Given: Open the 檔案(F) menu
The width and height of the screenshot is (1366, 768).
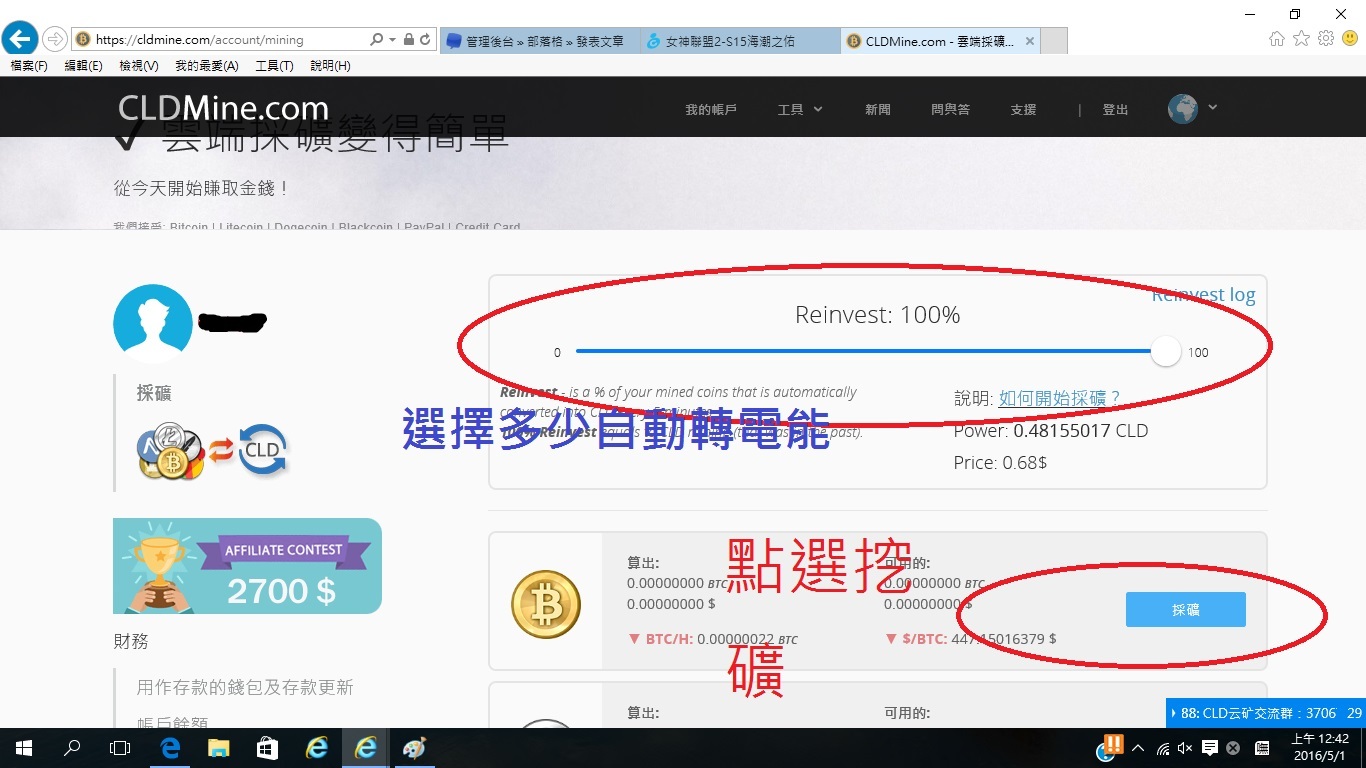Looking at the screenshot, I should click(29, 66).
